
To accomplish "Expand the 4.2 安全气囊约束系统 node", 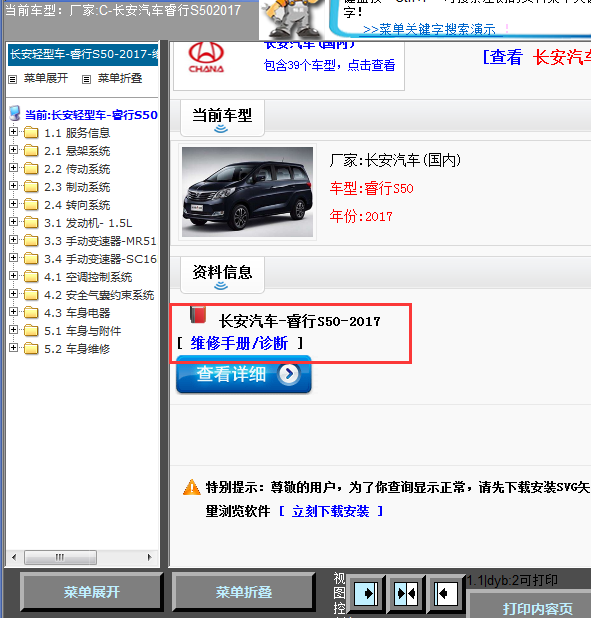I will (x=13, y=294).
